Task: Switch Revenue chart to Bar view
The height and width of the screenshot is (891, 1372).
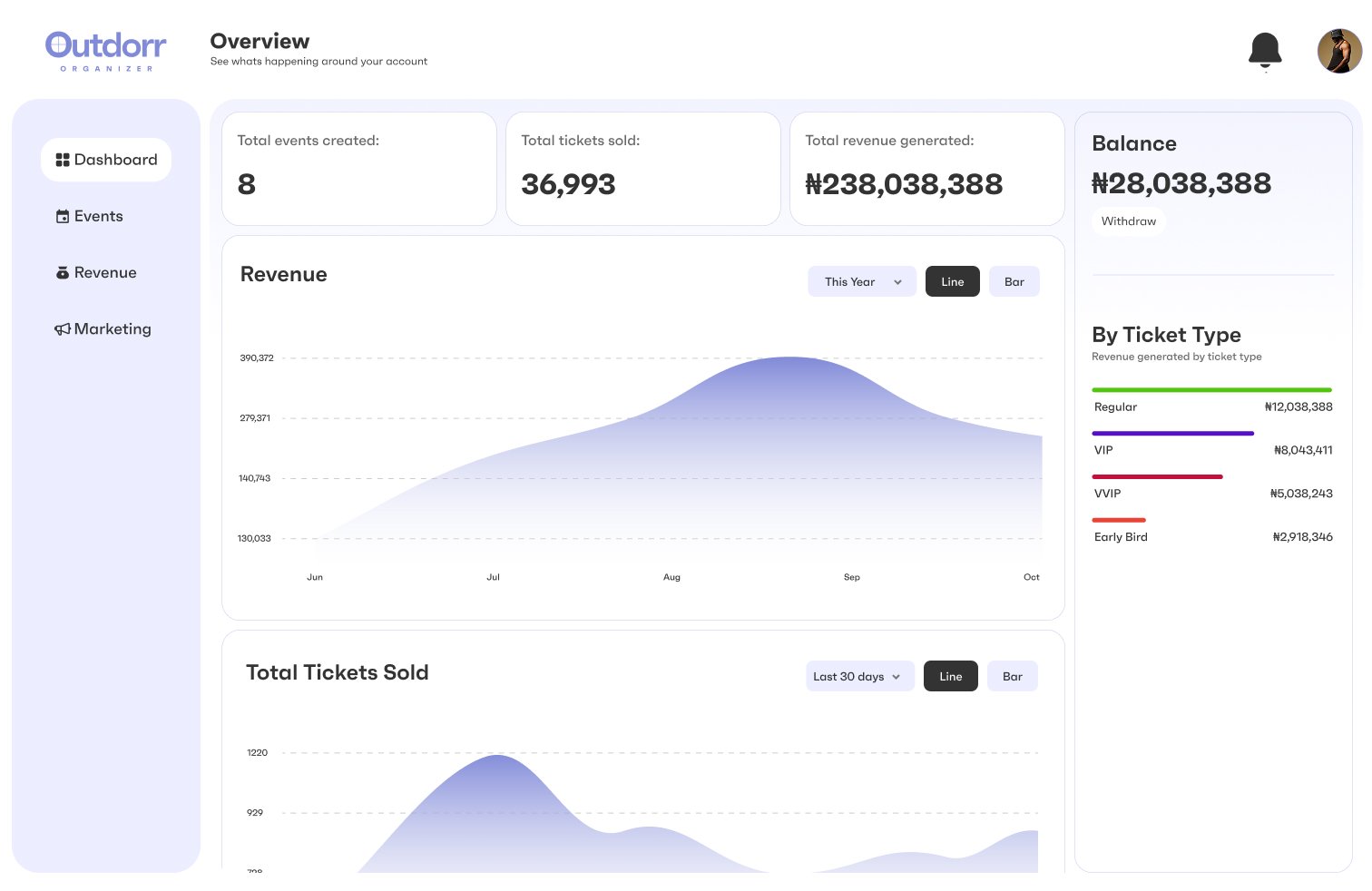Action: click(1014, 281)
